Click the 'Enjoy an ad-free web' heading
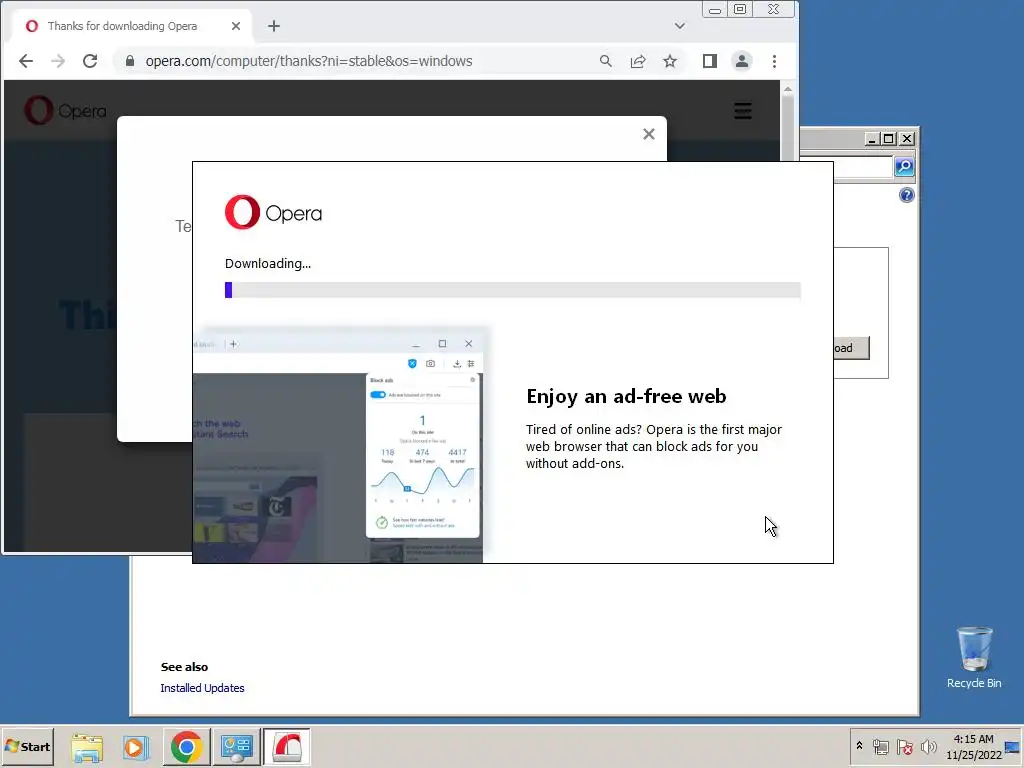This screenshot has height=768, width=1024. pyautogui.click(x=626, y=396)
